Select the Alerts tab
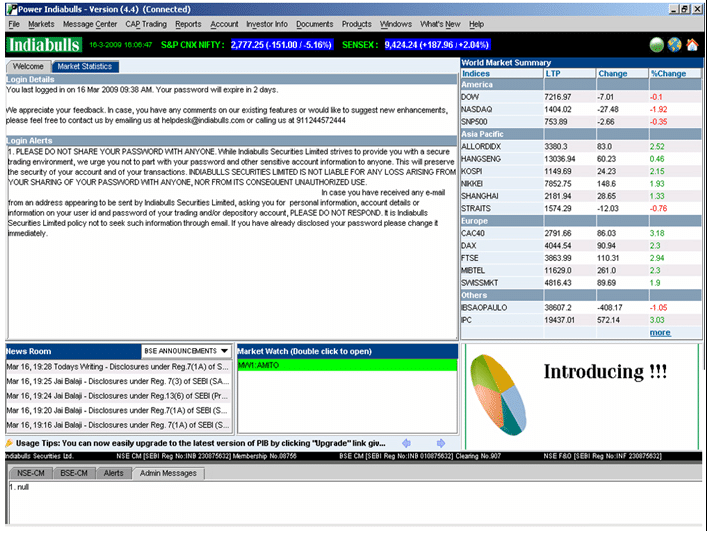This screenshot has width=707, height=540. click(x=114, y=473)
